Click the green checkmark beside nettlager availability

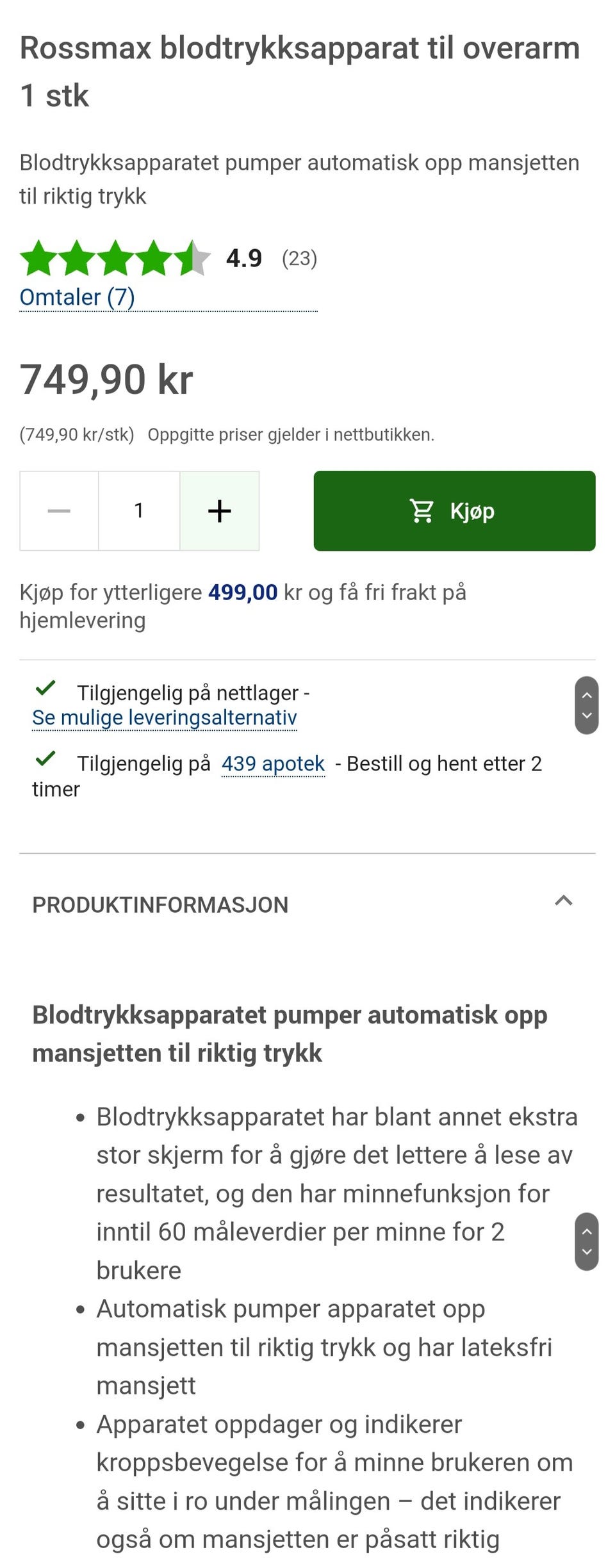point(45,688)
